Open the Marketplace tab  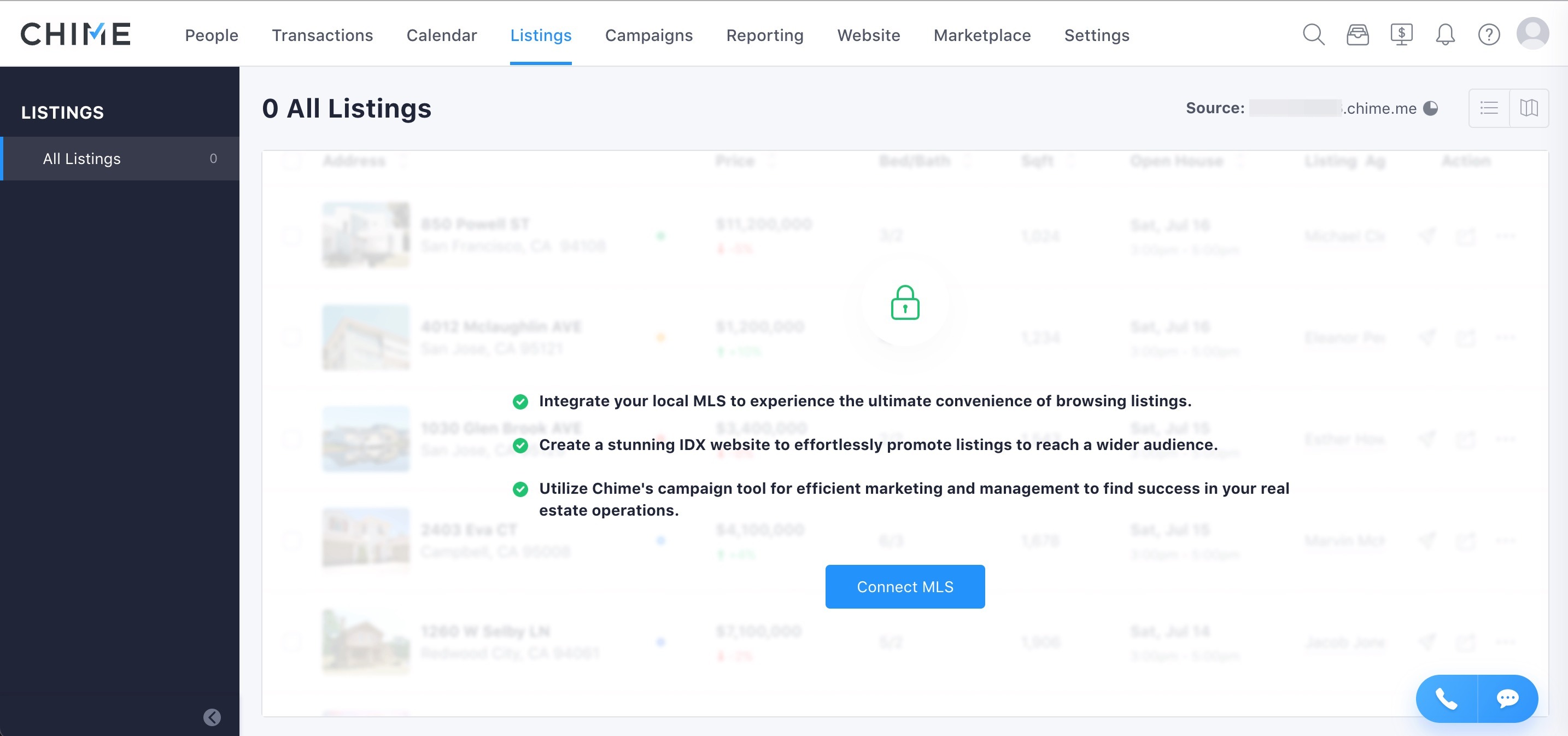coord(982,36)
